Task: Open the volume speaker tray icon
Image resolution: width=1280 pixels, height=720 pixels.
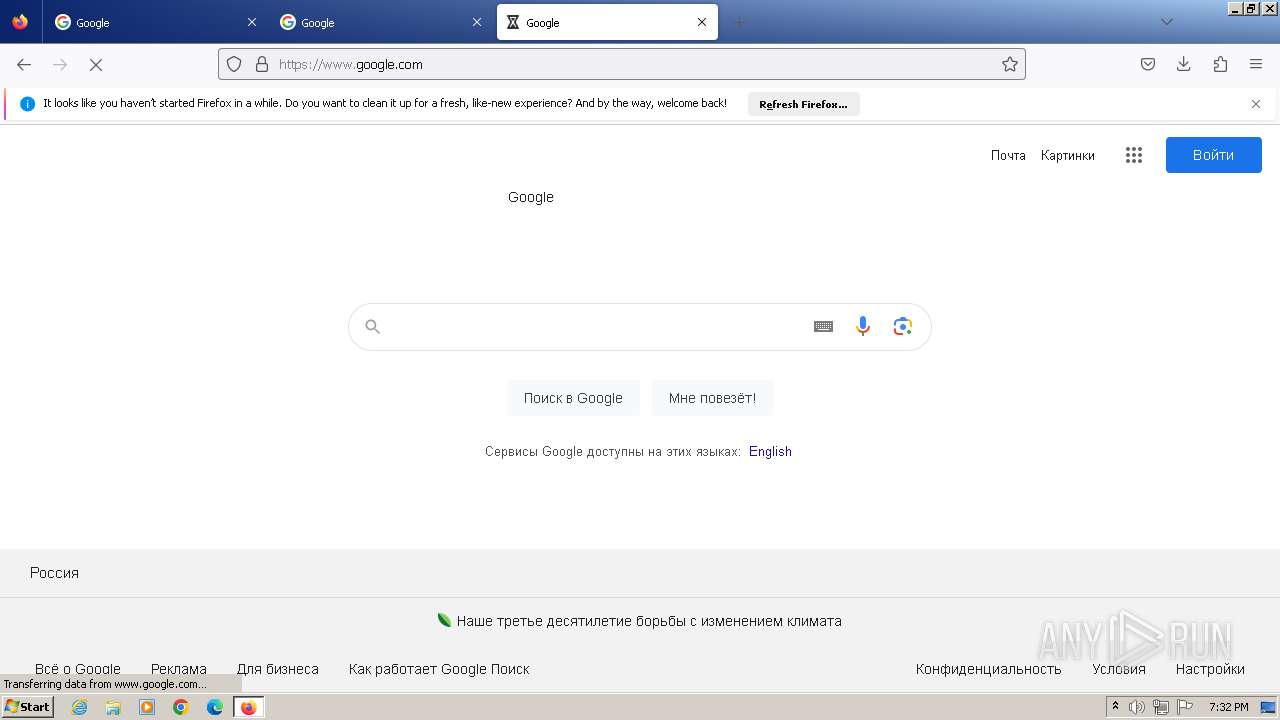Action: point(1137,707)
